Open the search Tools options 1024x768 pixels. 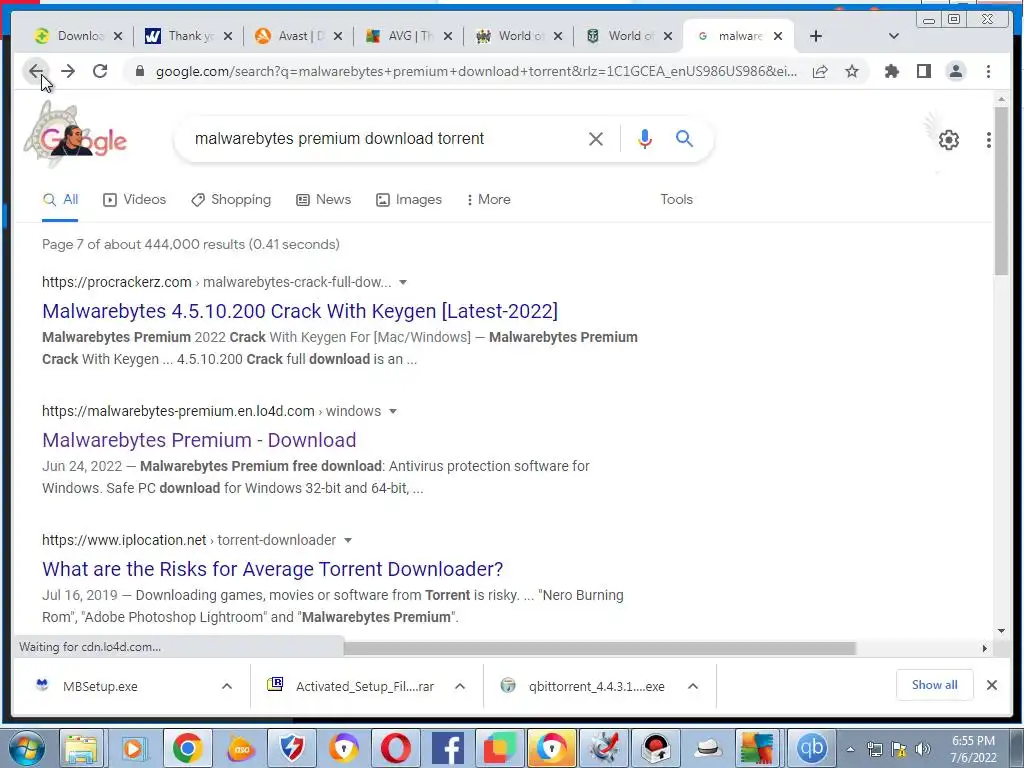tap(676, 199)
